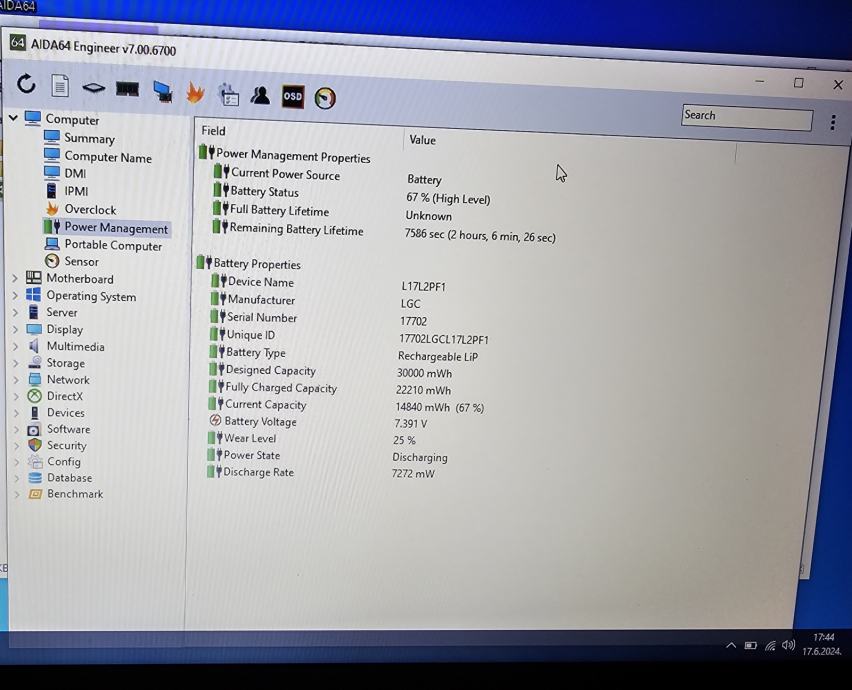Click the volume speaker tray icon
The image size is (852, 690).
[788, 645]
